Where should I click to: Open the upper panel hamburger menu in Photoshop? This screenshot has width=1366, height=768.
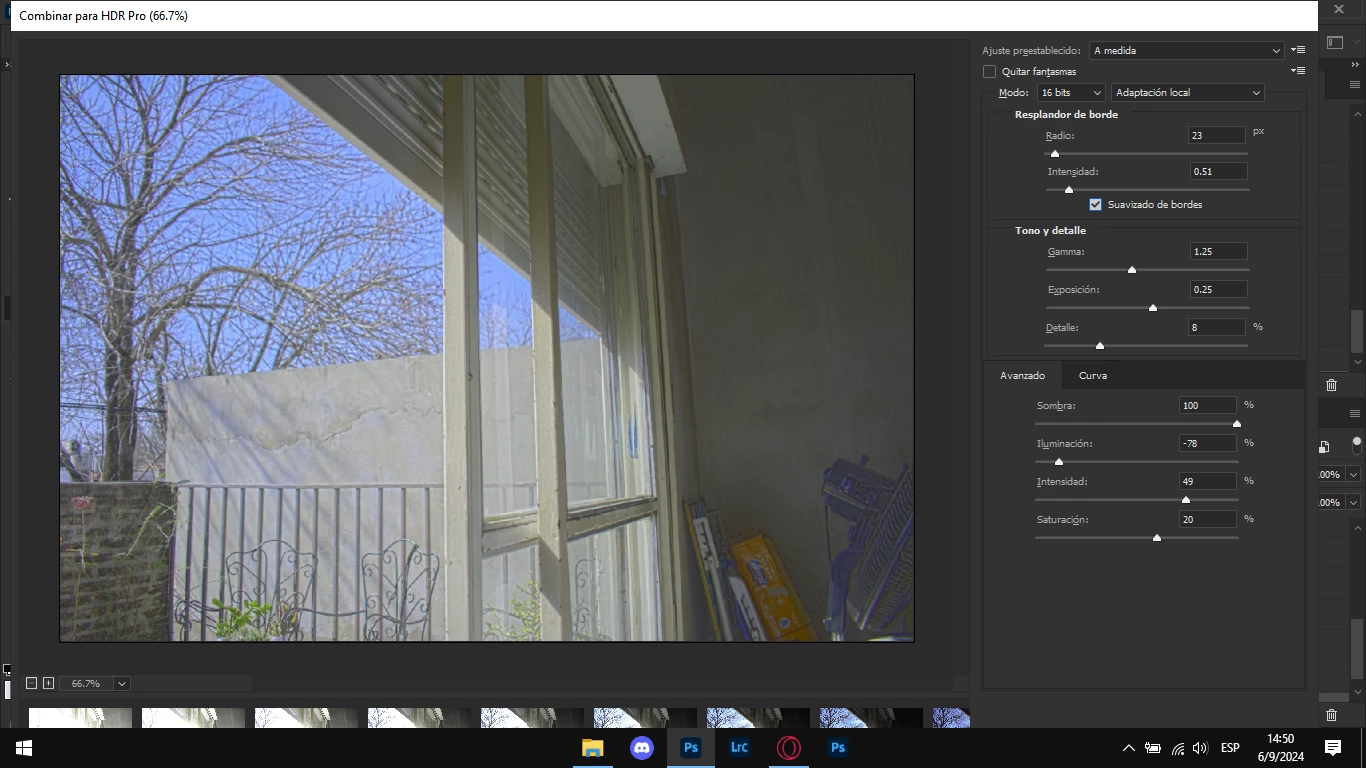(1354, 86)
